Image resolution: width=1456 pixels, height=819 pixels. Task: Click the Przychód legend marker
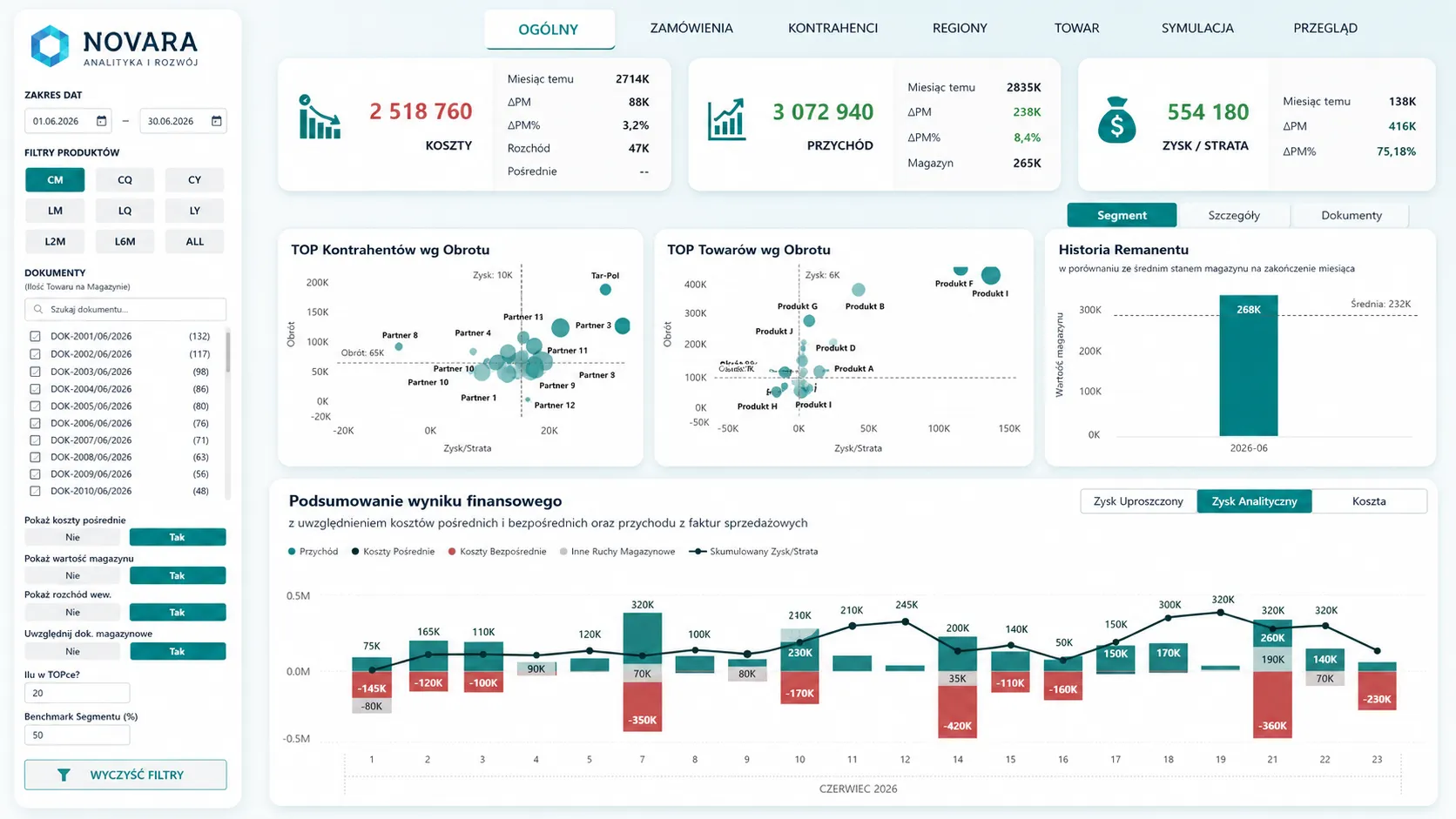pyautogui.click(x=292, y=552)
